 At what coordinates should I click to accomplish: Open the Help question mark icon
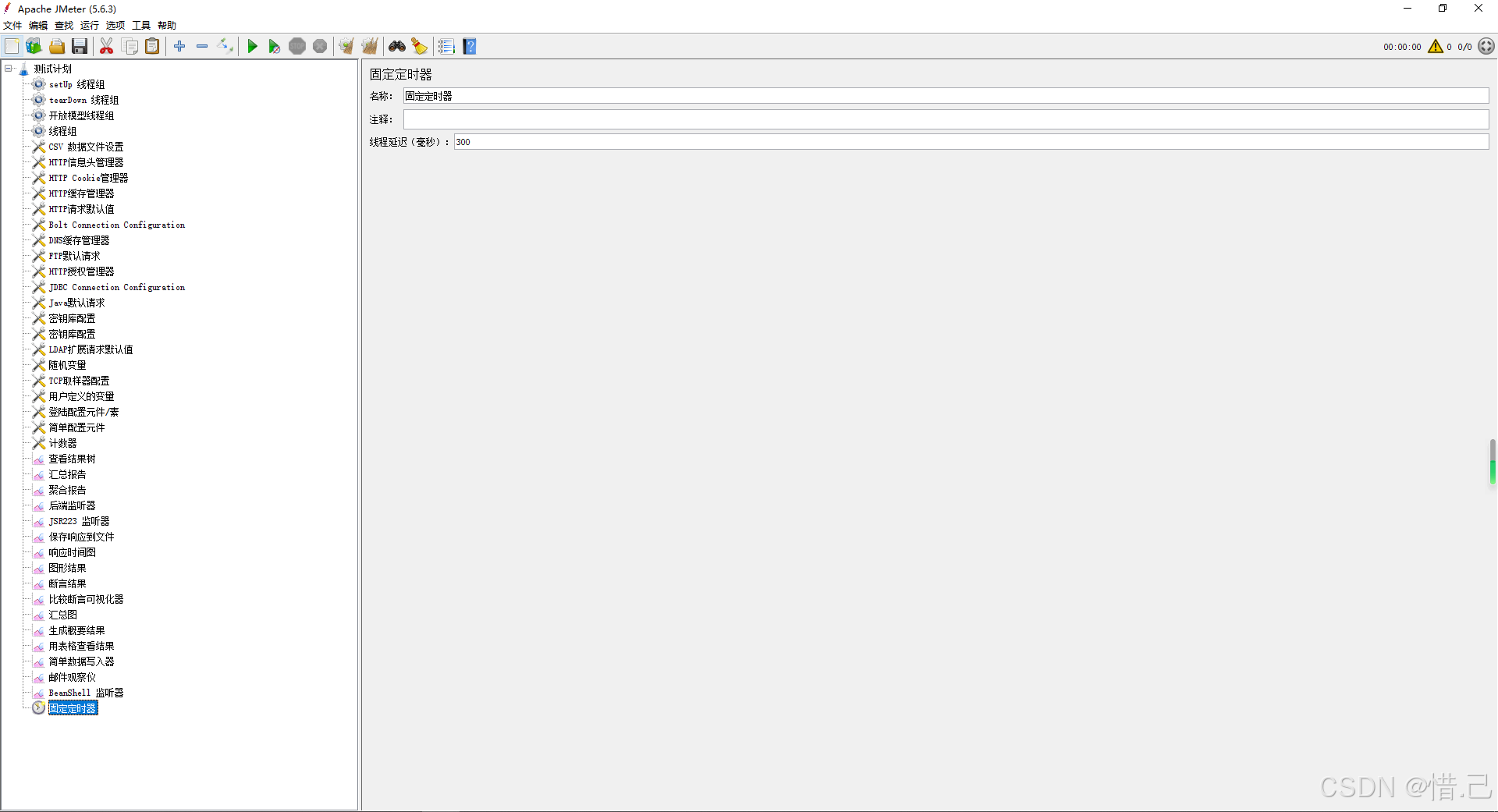pos(470,47)
